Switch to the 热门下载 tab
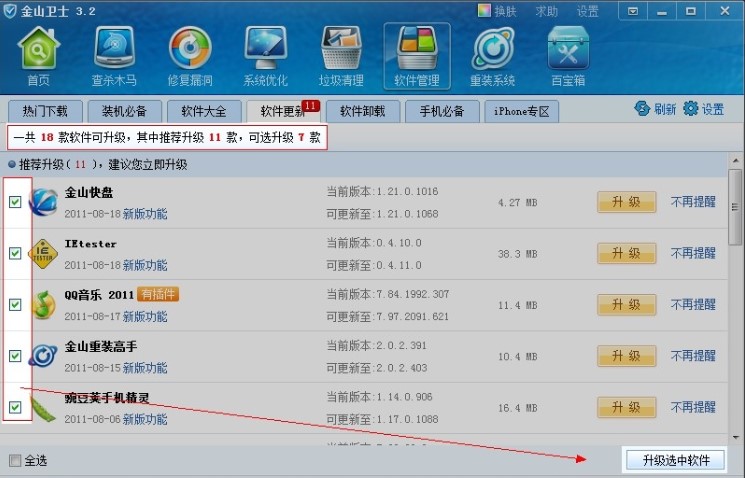The width and height of the screenshot is (745, 478). [45, 112]
